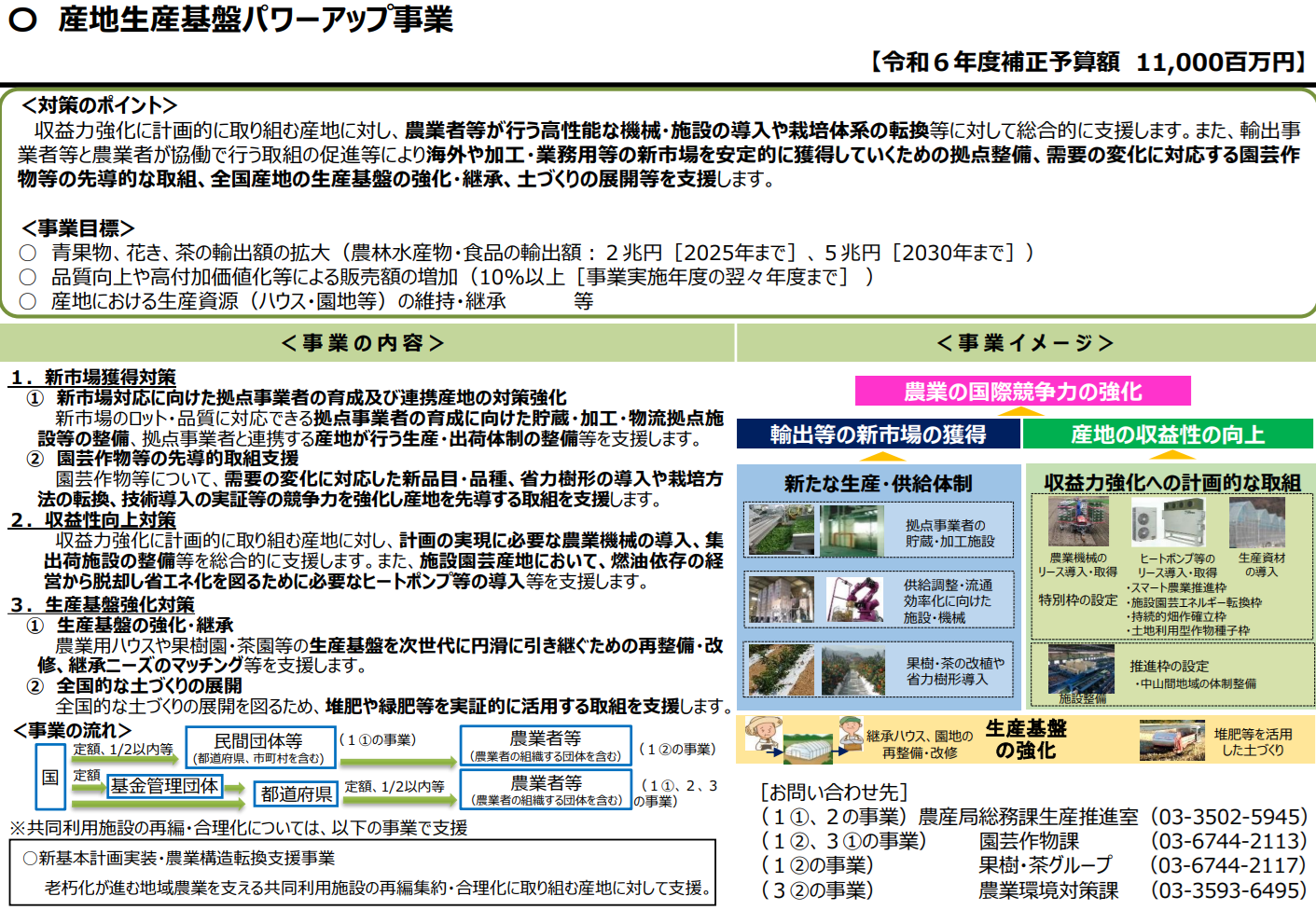The image size is (1316, 910).
Task: Switch to the 事業イメージ section
Action: coord(1026,342)
